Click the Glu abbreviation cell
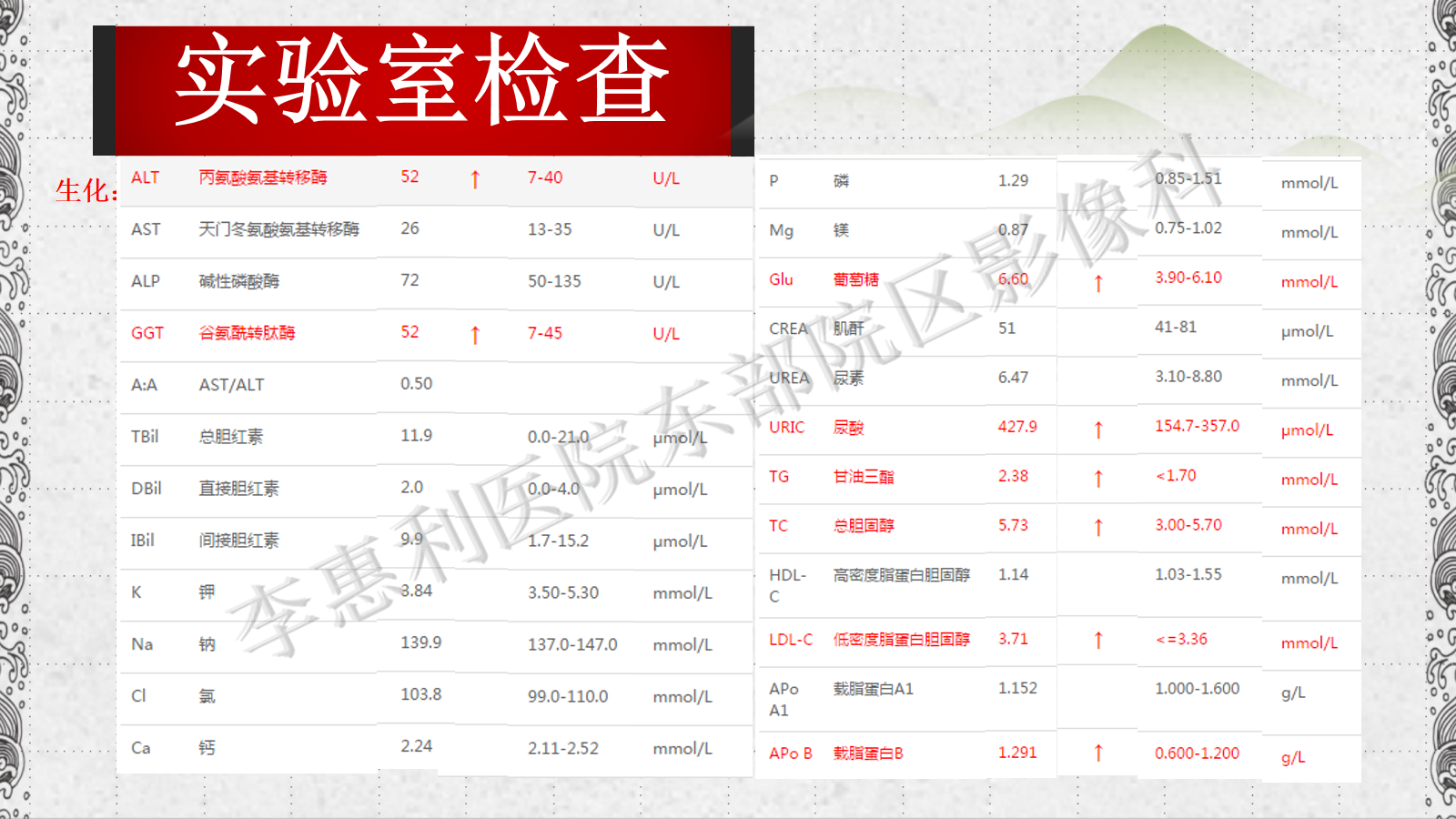The height and width of the screenshot is (819, 1456). pos(781,279)
